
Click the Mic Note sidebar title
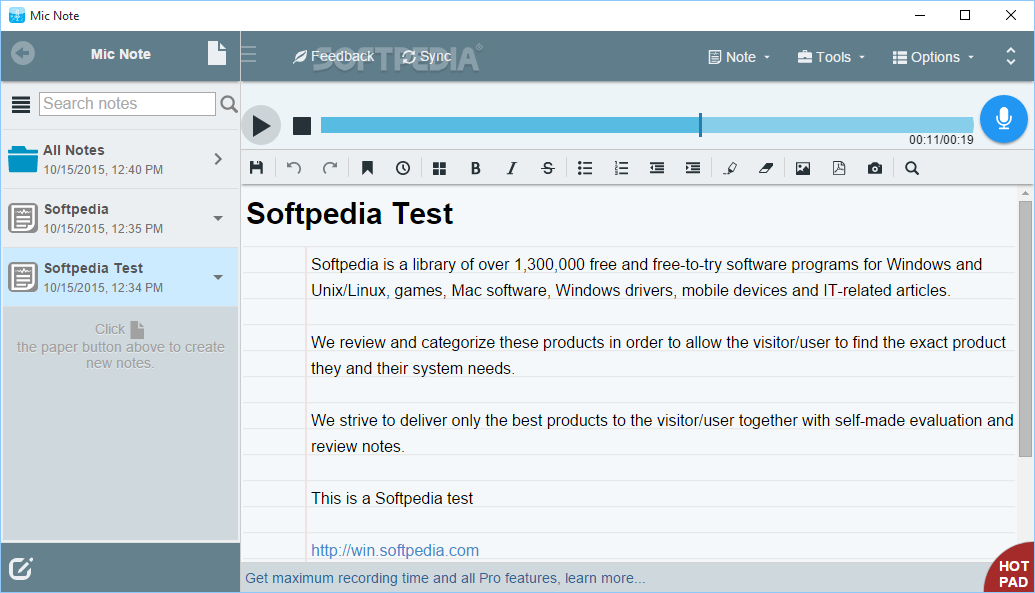coord(121,54)
